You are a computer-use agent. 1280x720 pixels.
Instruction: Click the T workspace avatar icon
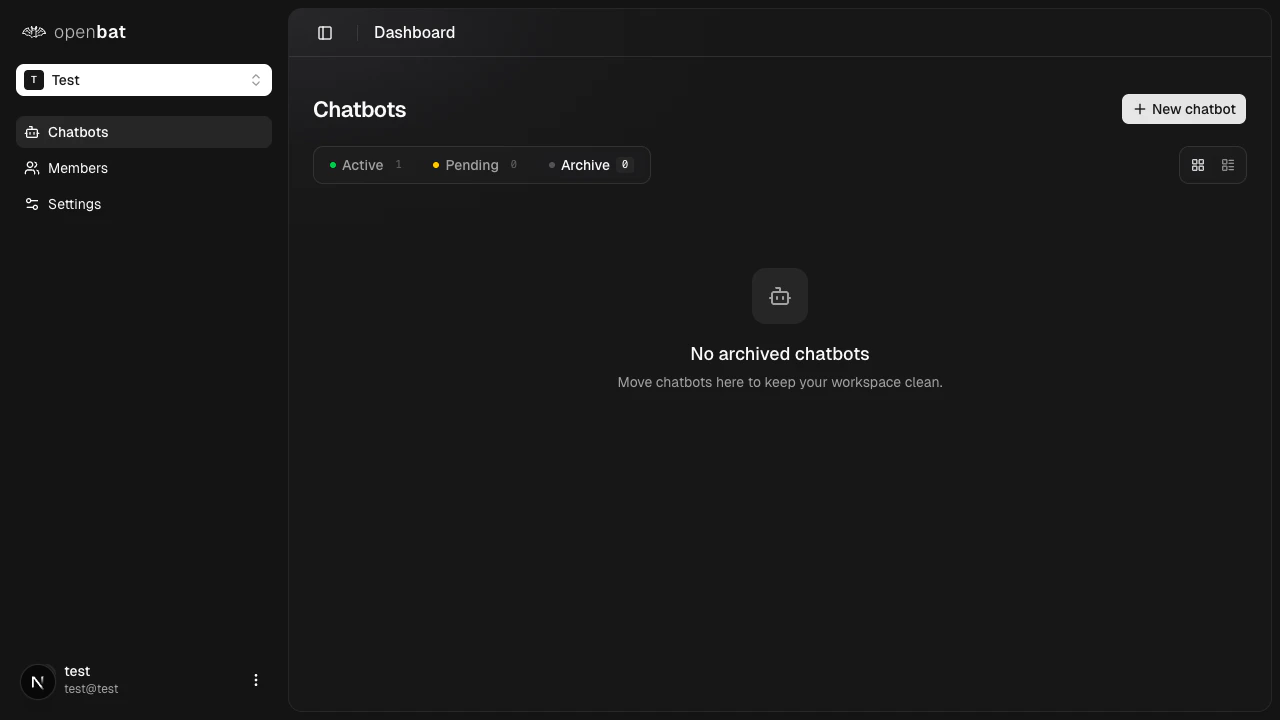pos(34,79)
